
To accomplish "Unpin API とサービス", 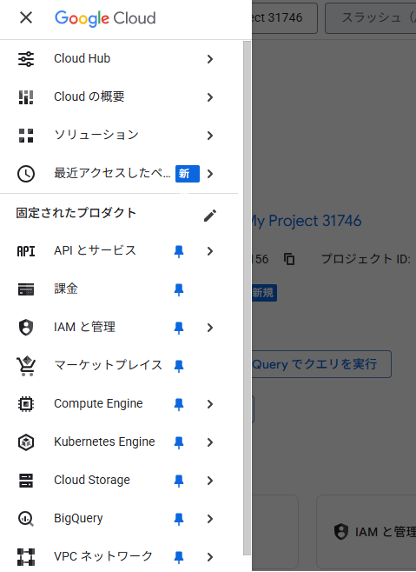I will click(179, 251).
